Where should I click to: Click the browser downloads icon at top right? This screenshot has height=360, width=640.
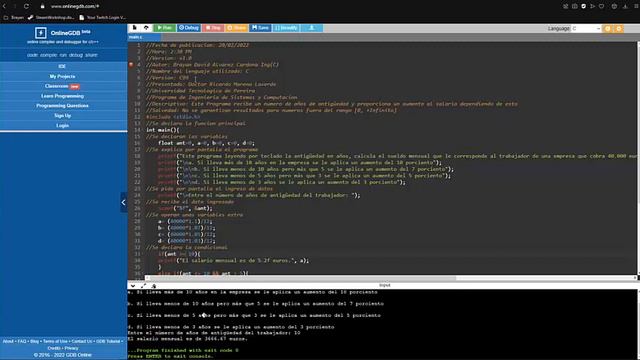(x=625, y=6)
